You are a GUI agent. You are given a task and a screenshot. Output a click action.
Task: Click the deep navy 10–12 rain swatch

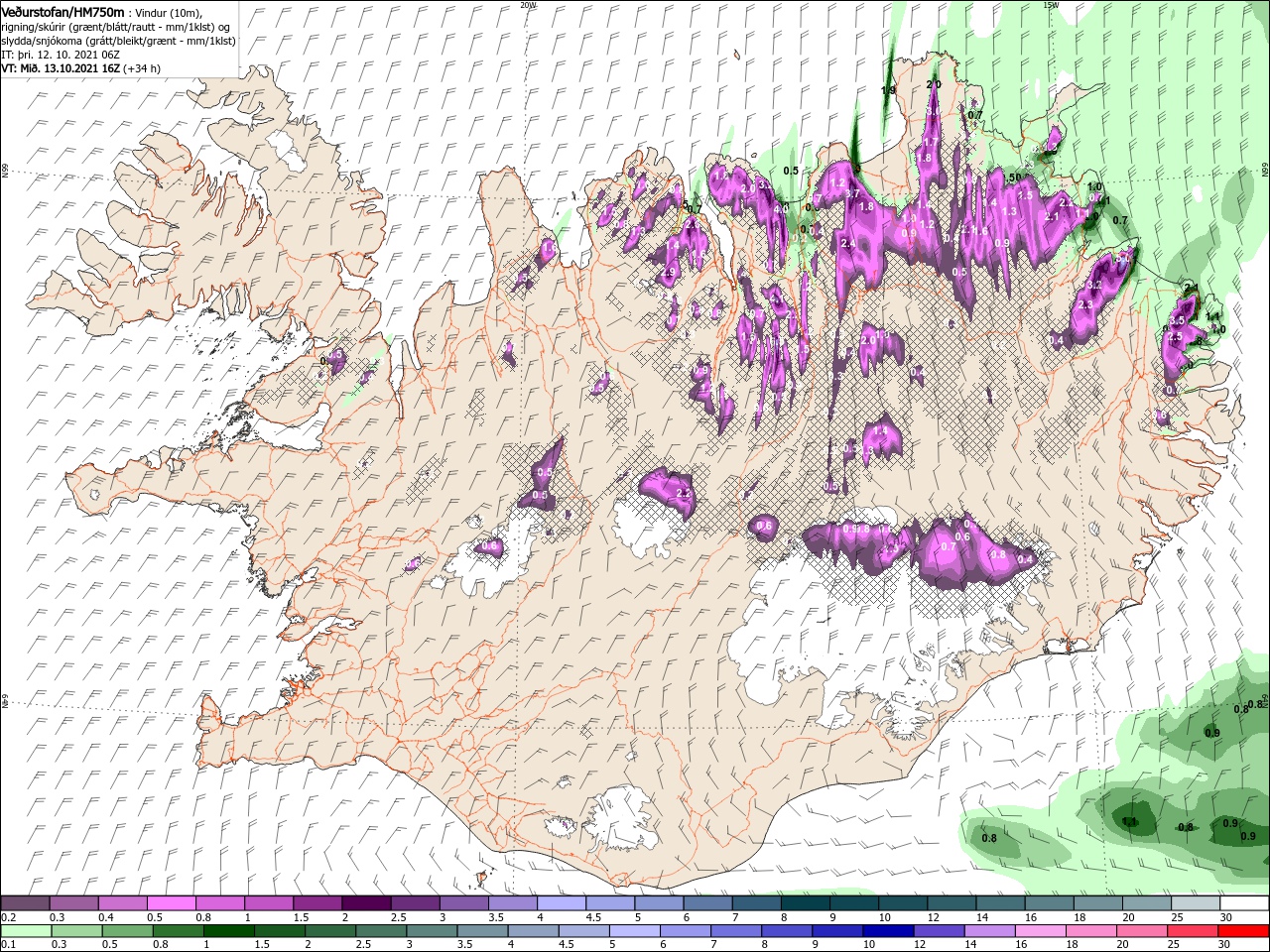coord(889,931)
